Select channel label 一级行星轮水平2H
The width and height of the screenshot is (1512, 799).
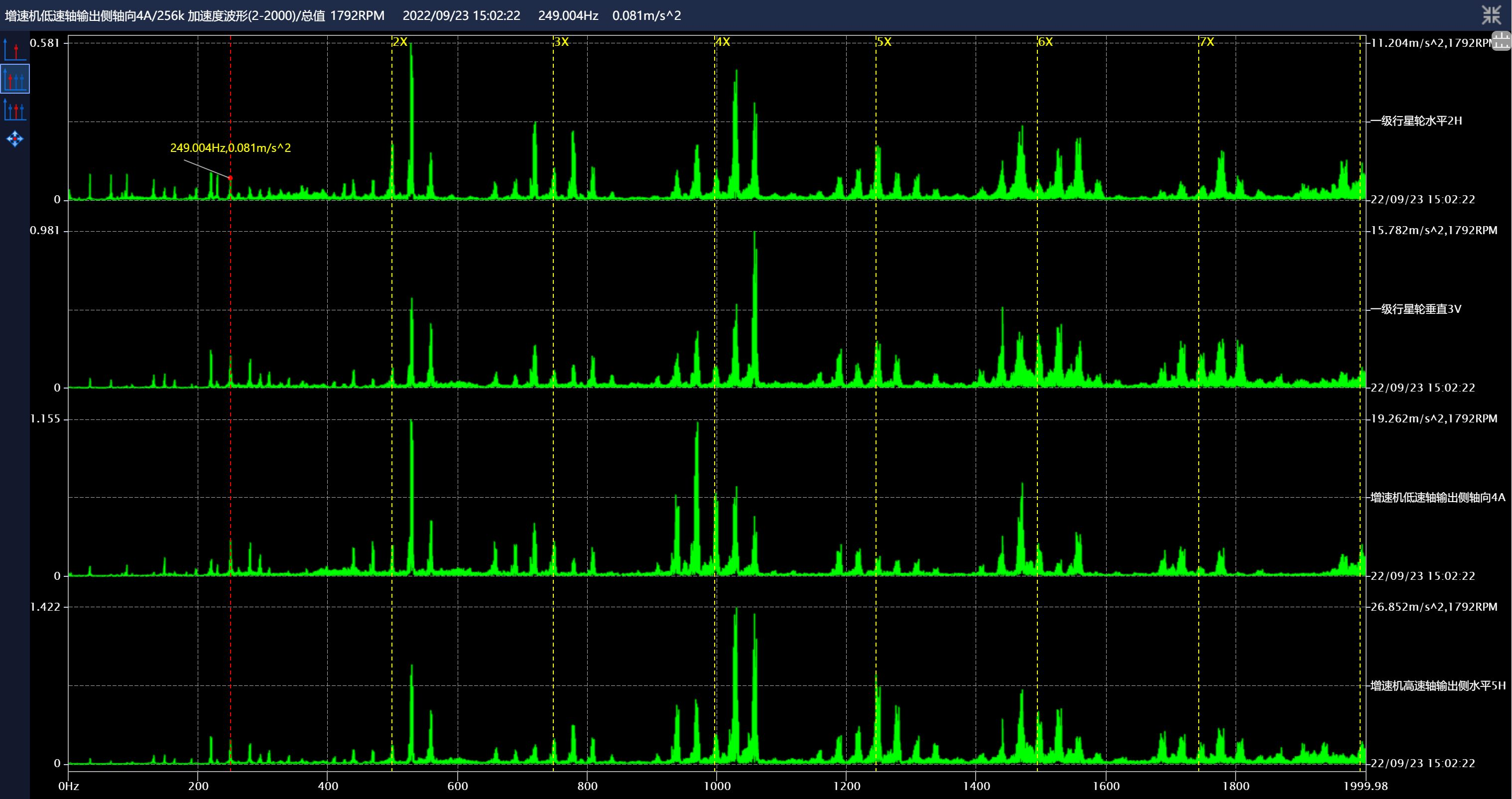point(1416,121)
